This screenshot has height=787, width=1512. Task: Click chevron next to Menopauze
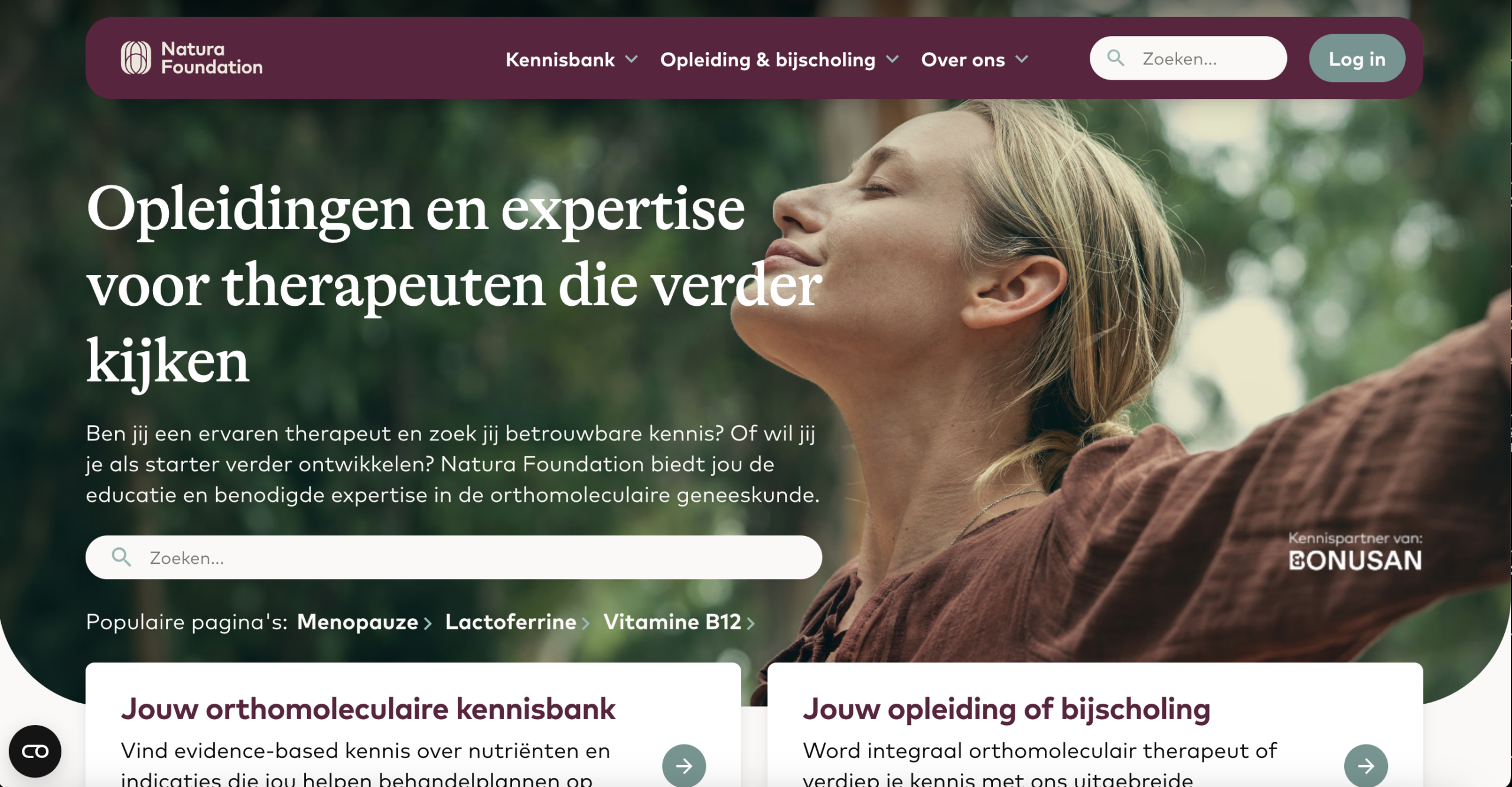[428, 623]
